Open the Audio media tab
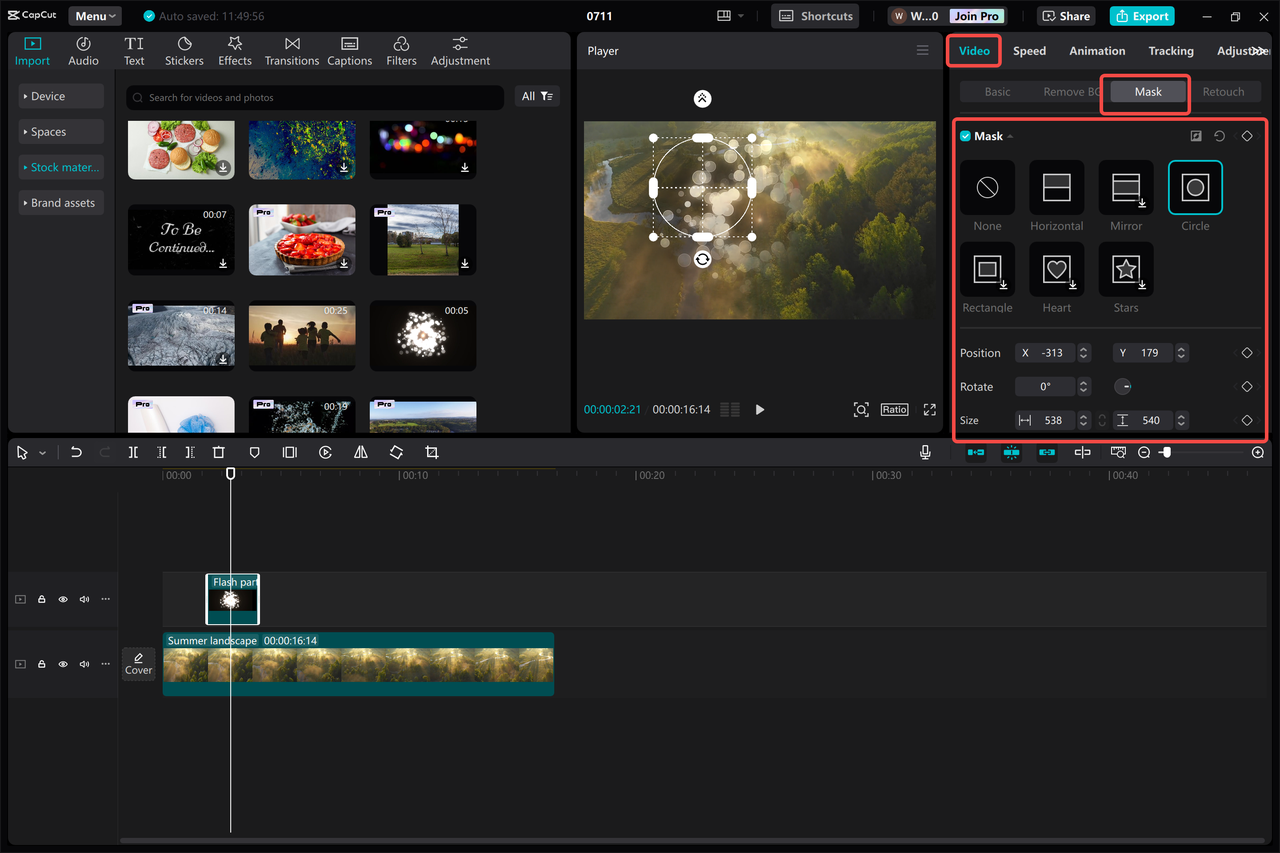 83,51
